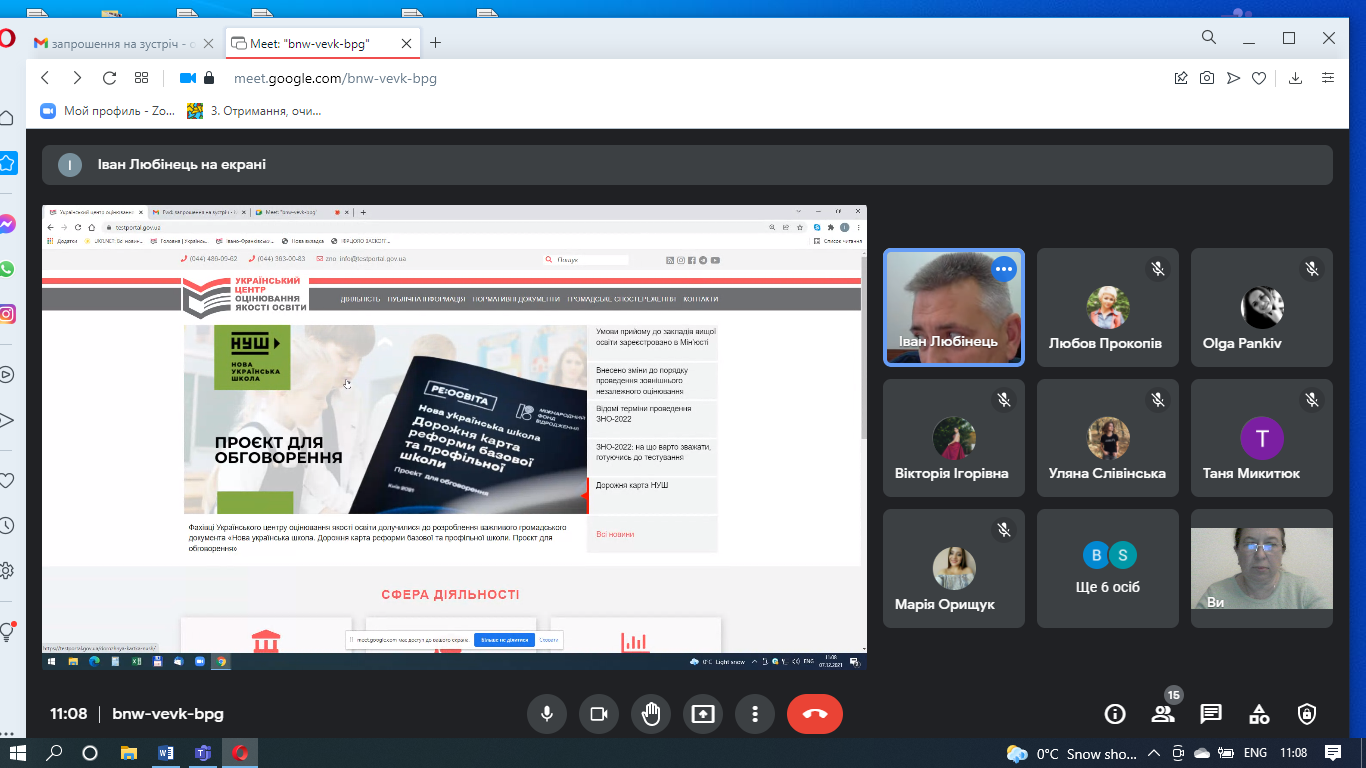The width and height of the screenshot is (1366, 768).
Task: Open a new browser tab
Action: pyautogui.click(x=436, y=43)
